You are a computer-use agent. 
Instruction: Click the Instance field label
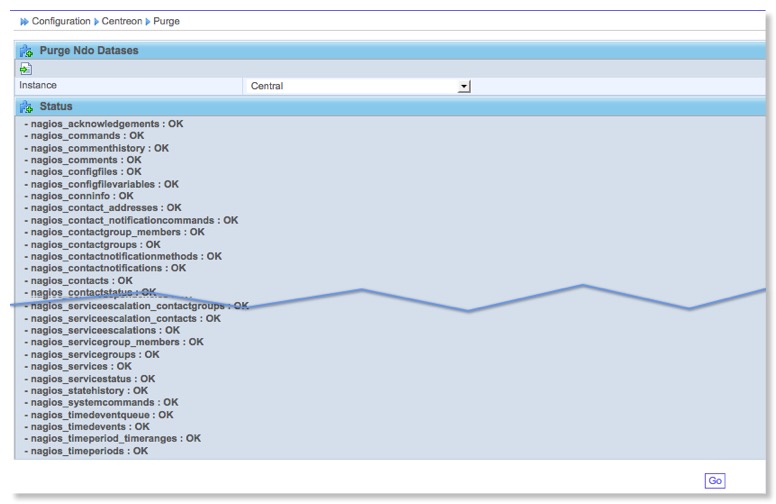pyautogui.click(x=38, y=86)
